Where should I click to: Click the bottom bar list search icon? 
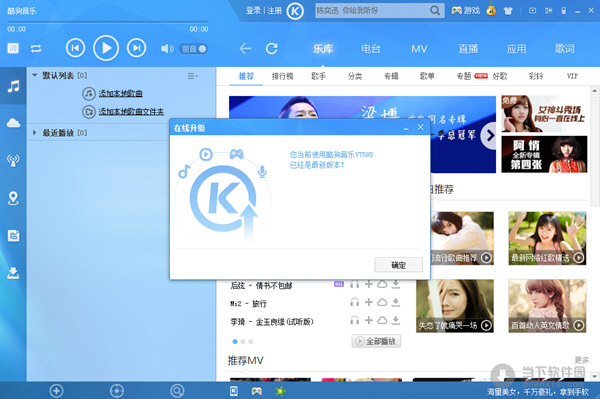point(177,391)
